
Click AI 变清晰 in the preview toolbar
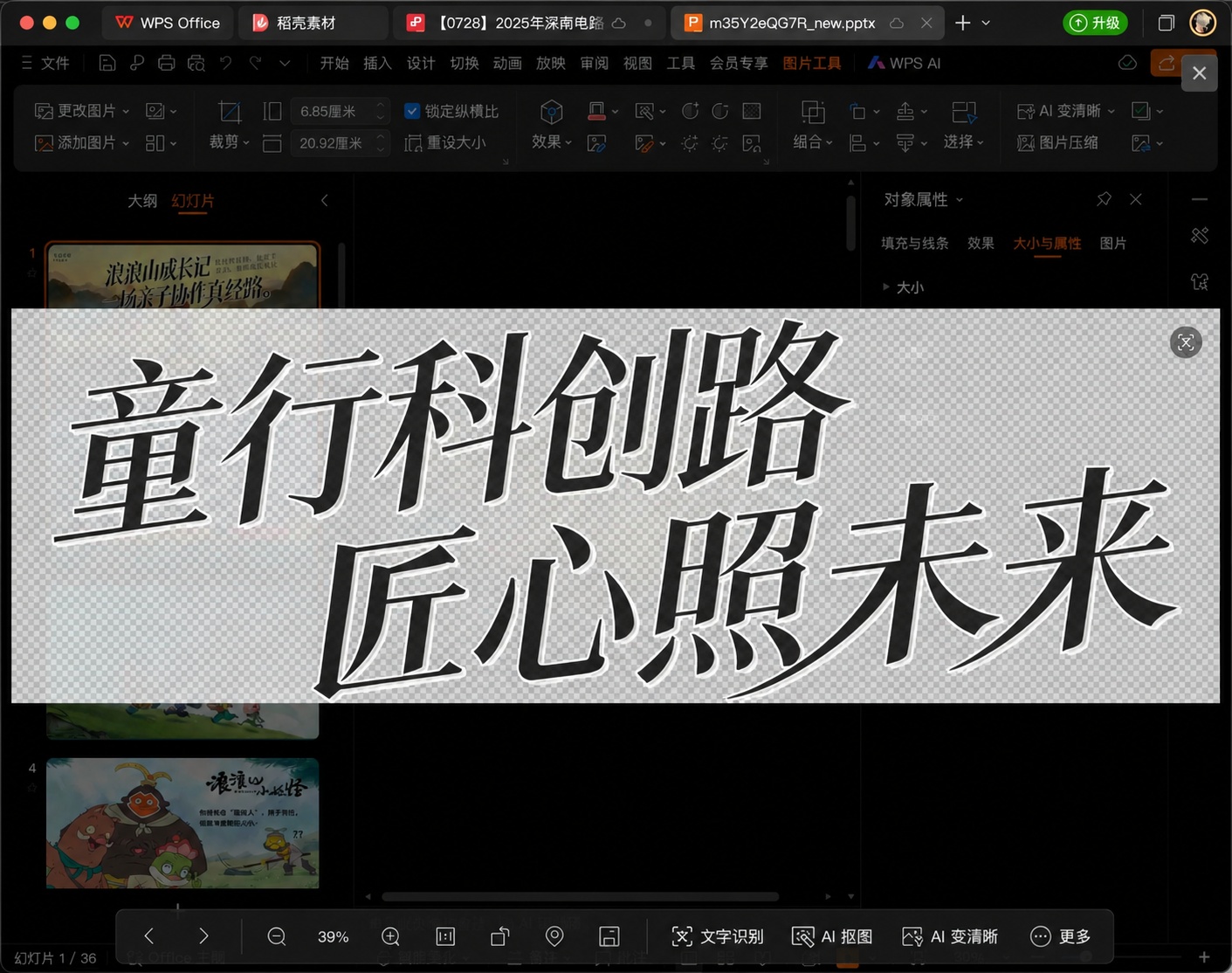pos(950,936)
